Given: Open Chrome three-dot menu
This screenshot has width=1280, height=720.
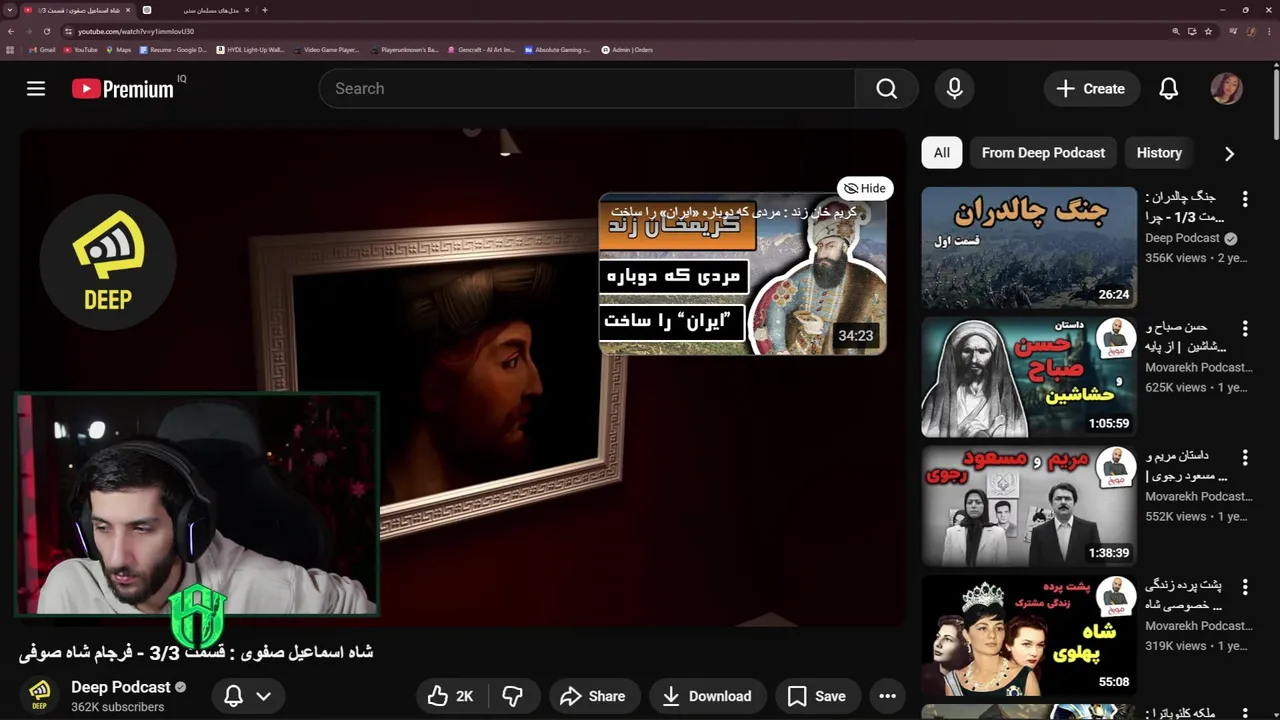Looking at the screenshot, I should point(1268,31).
